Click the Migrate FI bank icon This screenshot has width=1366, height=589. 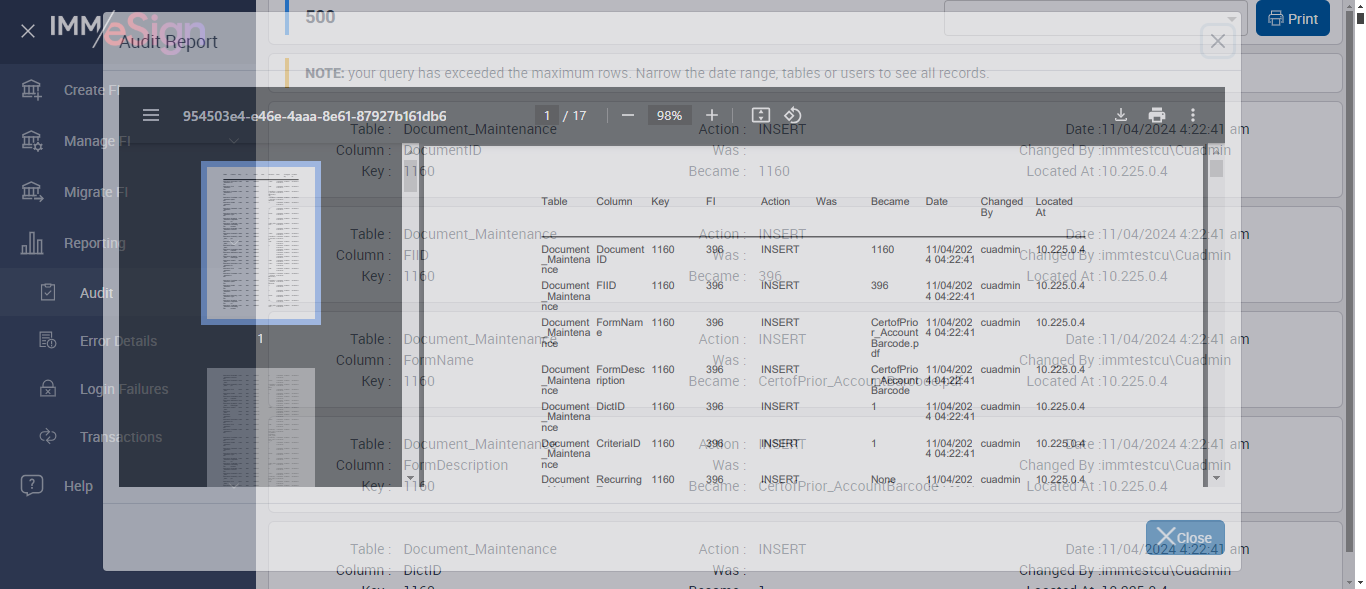point(32,192)
